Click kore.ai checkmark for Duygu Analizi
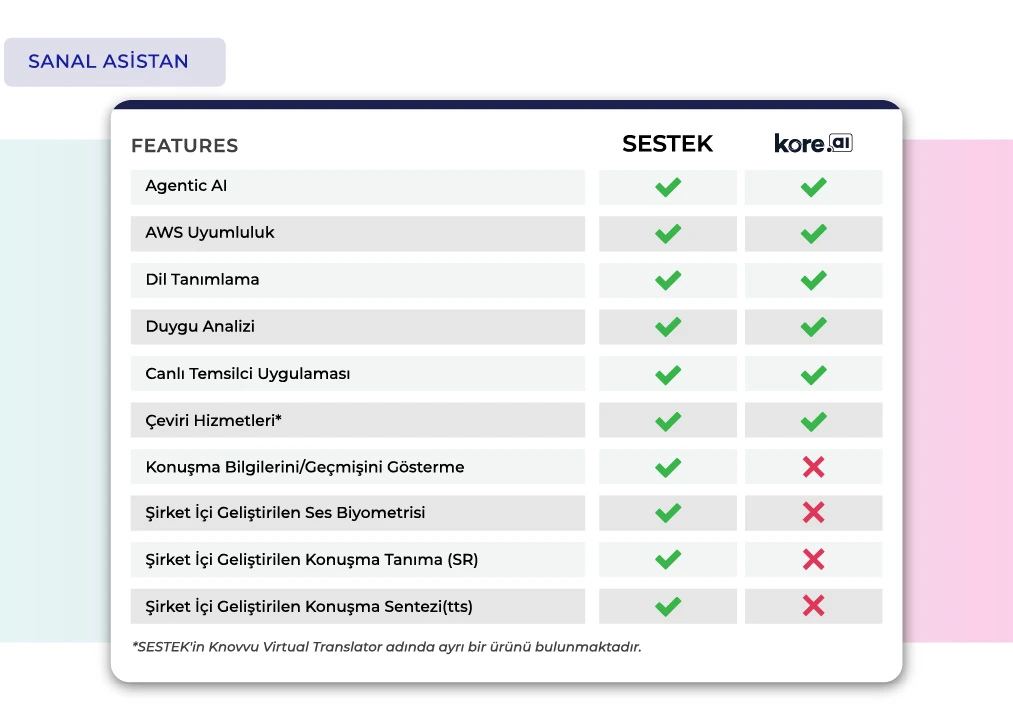Screen dimensions: 1013x720 tap(813, 326)
